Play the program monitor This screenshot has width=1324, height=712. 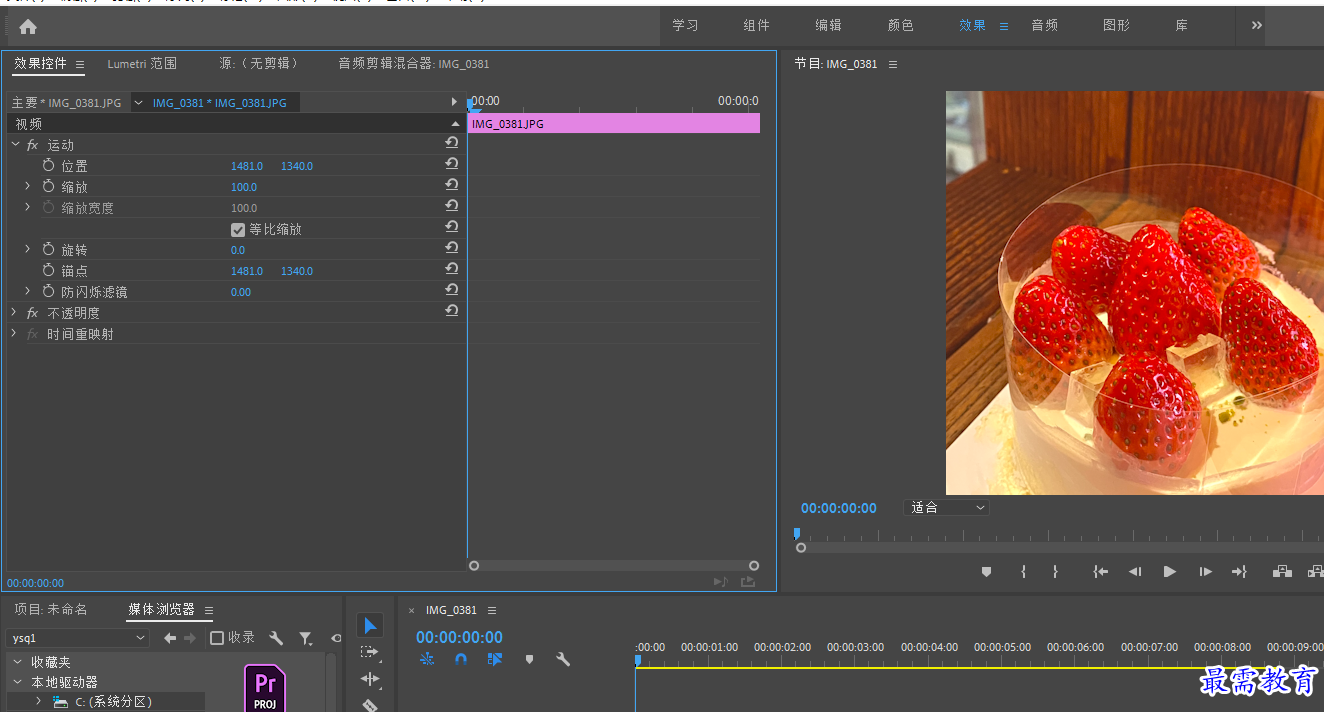click(x=1169, y=572)
